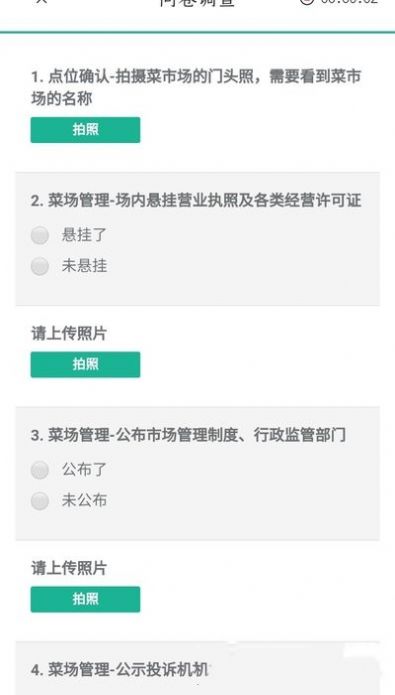Tap question 1 点位确认 heading text
This screenshot has width=395, height=695.
click(196, 87)
